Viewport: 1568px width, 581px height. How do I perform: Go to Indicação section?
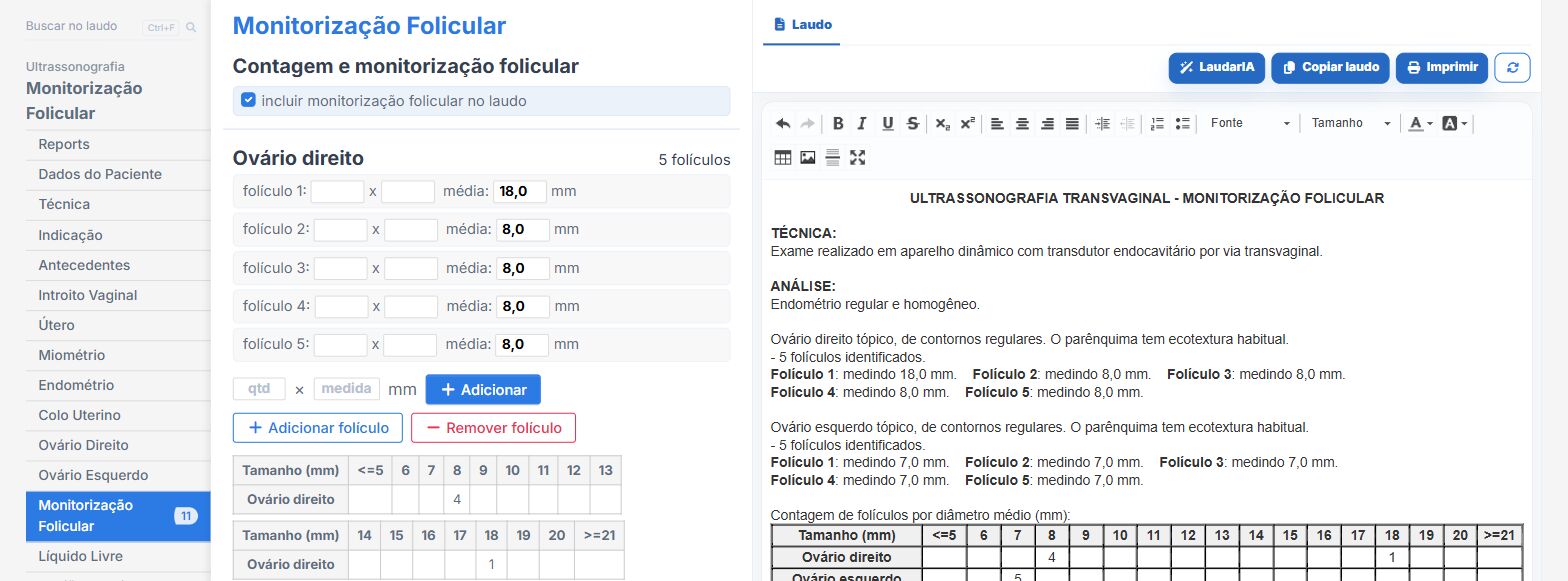tap(118, 235)
